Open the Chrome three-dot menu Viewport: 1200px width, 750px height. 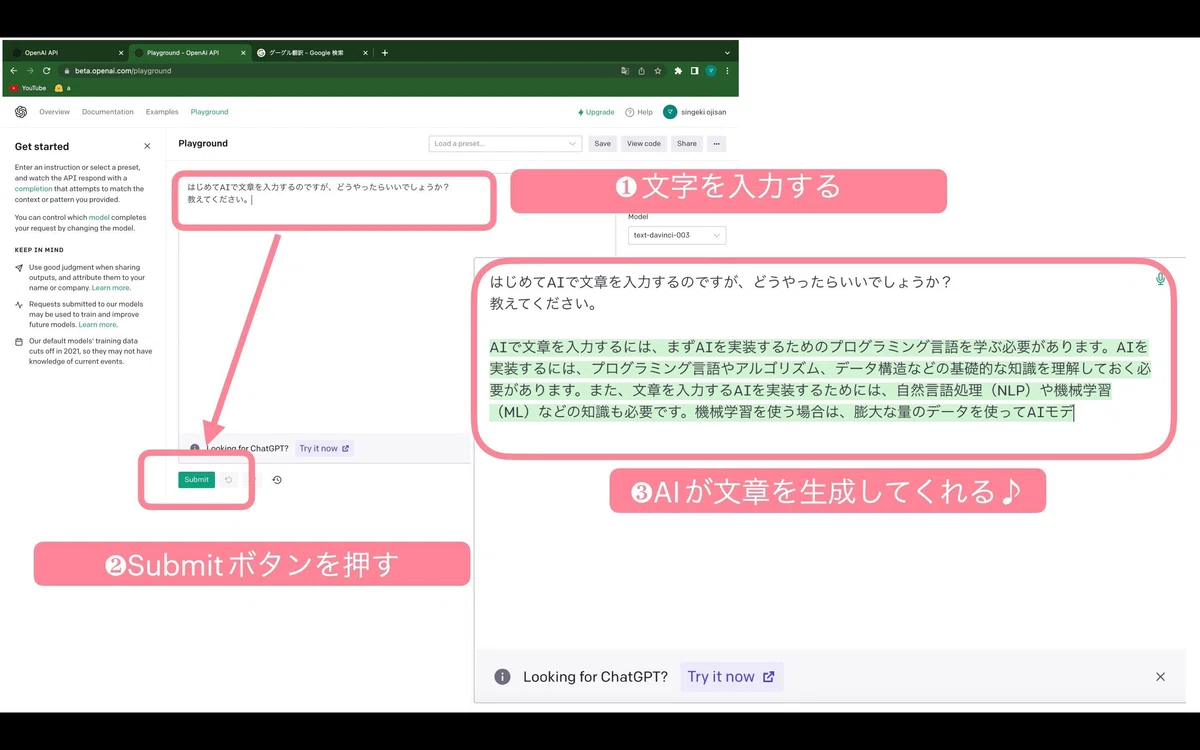pyautogui.click(x=727, y=71)
